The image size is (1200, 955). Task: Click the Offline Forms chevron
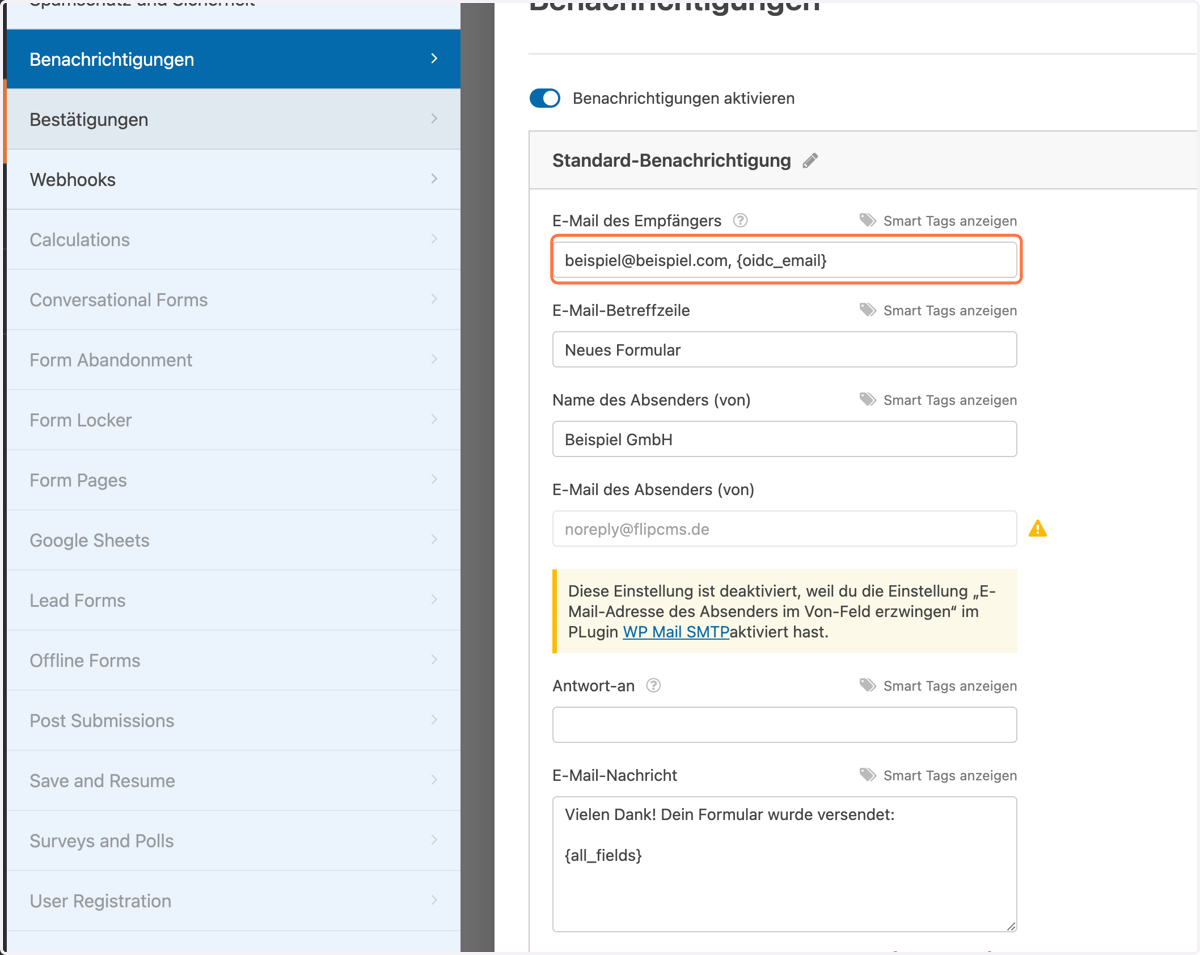click(x=434, y=660)
